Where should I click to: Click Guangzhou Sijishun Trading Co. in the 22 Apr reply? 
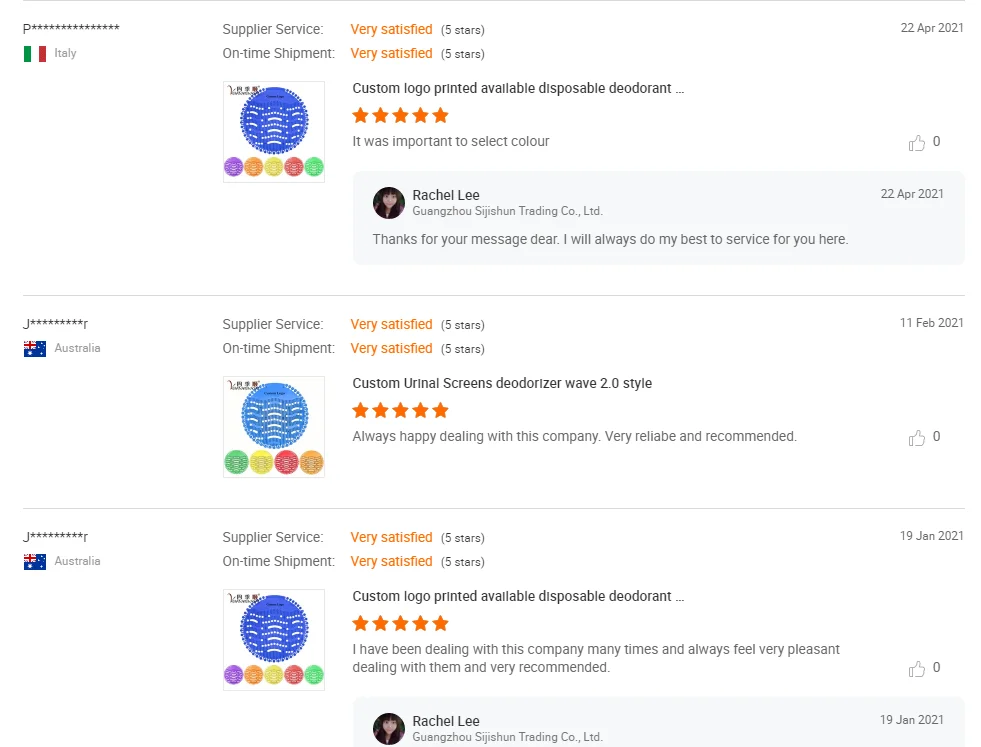point(507,211)
